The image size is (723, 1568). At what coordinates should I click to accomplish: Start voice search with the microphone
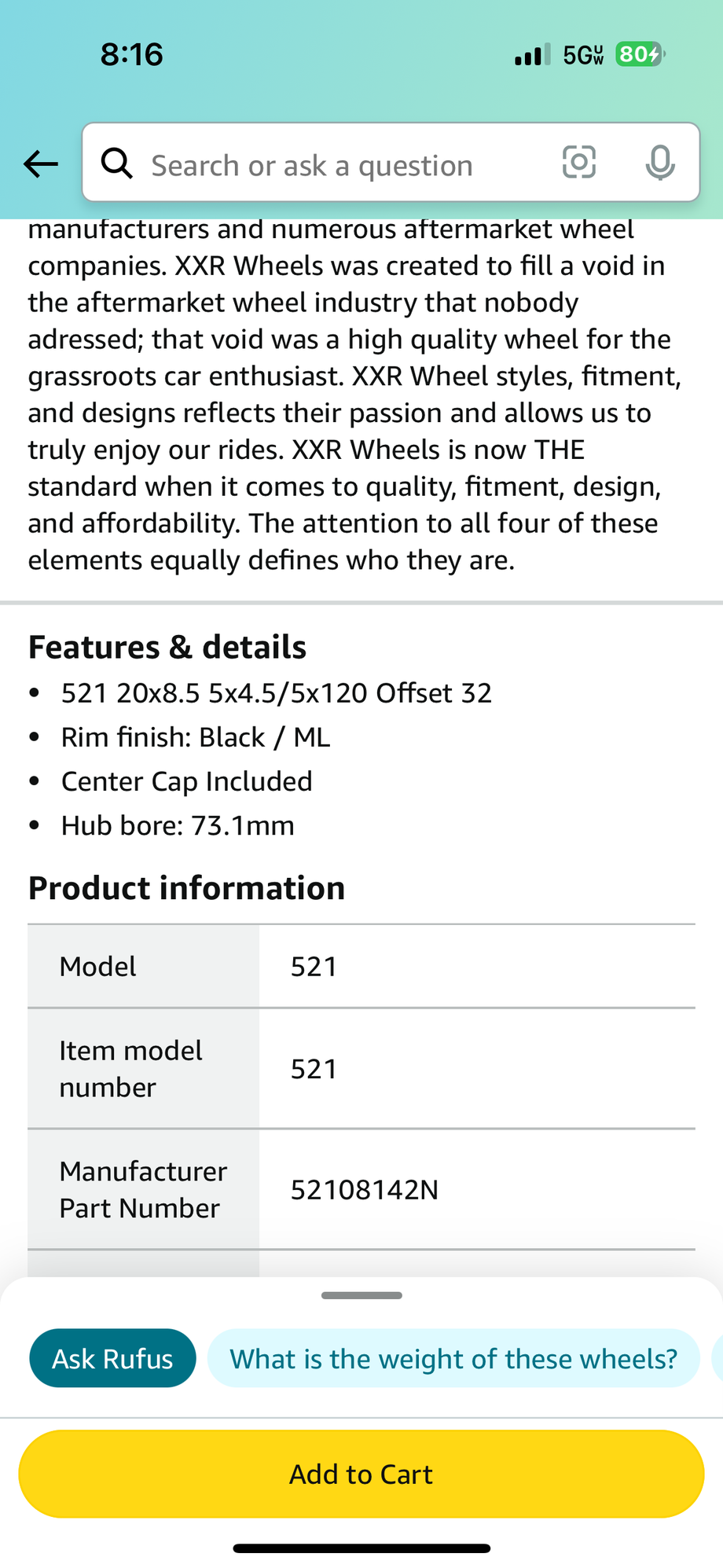659,163
